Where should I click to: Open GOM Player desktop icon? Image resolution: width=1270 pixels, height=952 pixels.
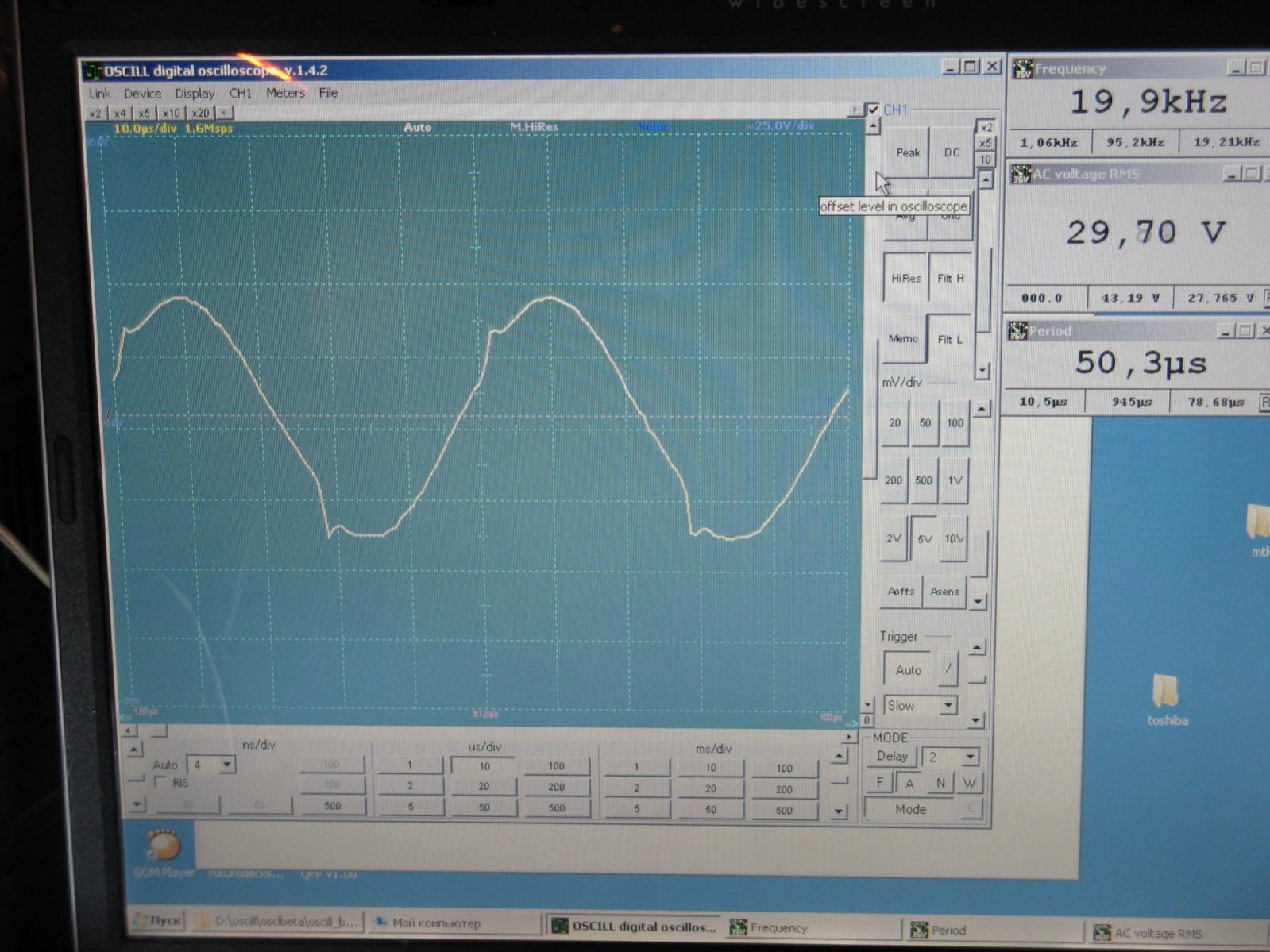(164, 852)
